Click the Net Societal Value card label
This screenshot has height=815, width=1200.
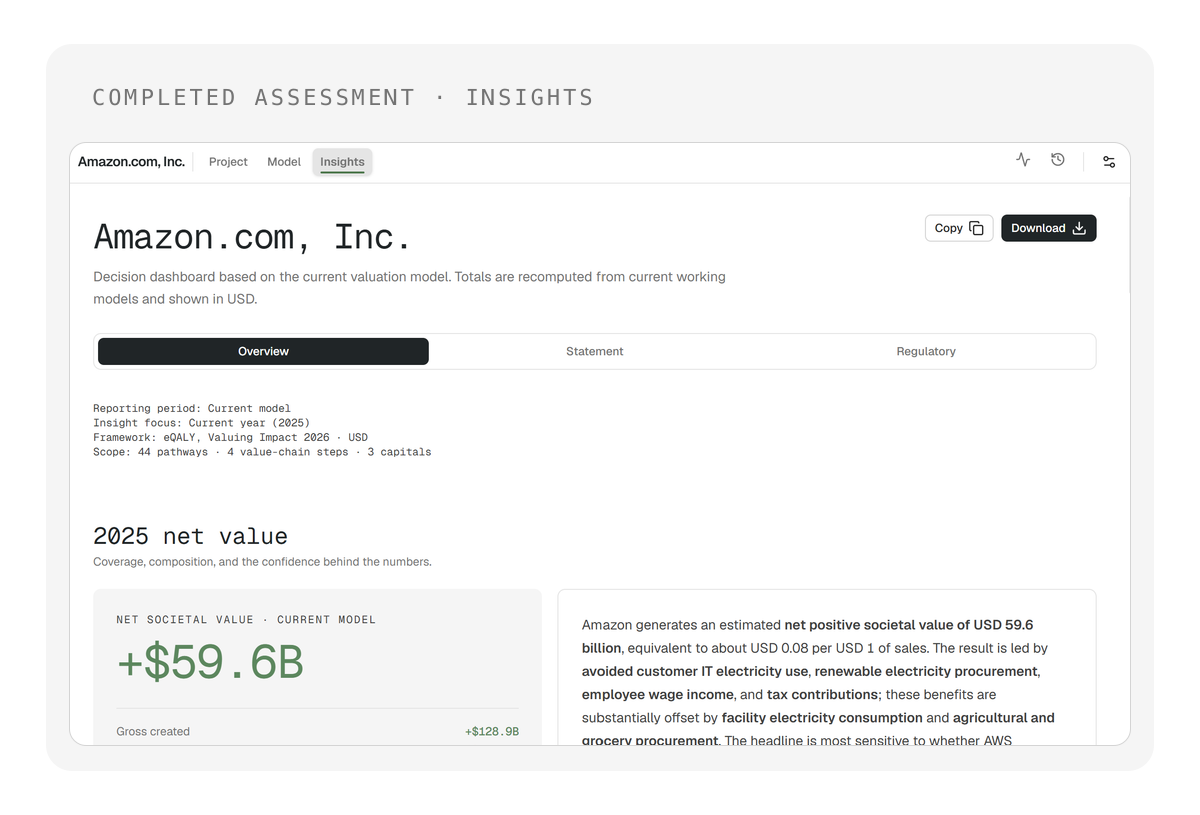pyautogui.click(x=246, y=620)
